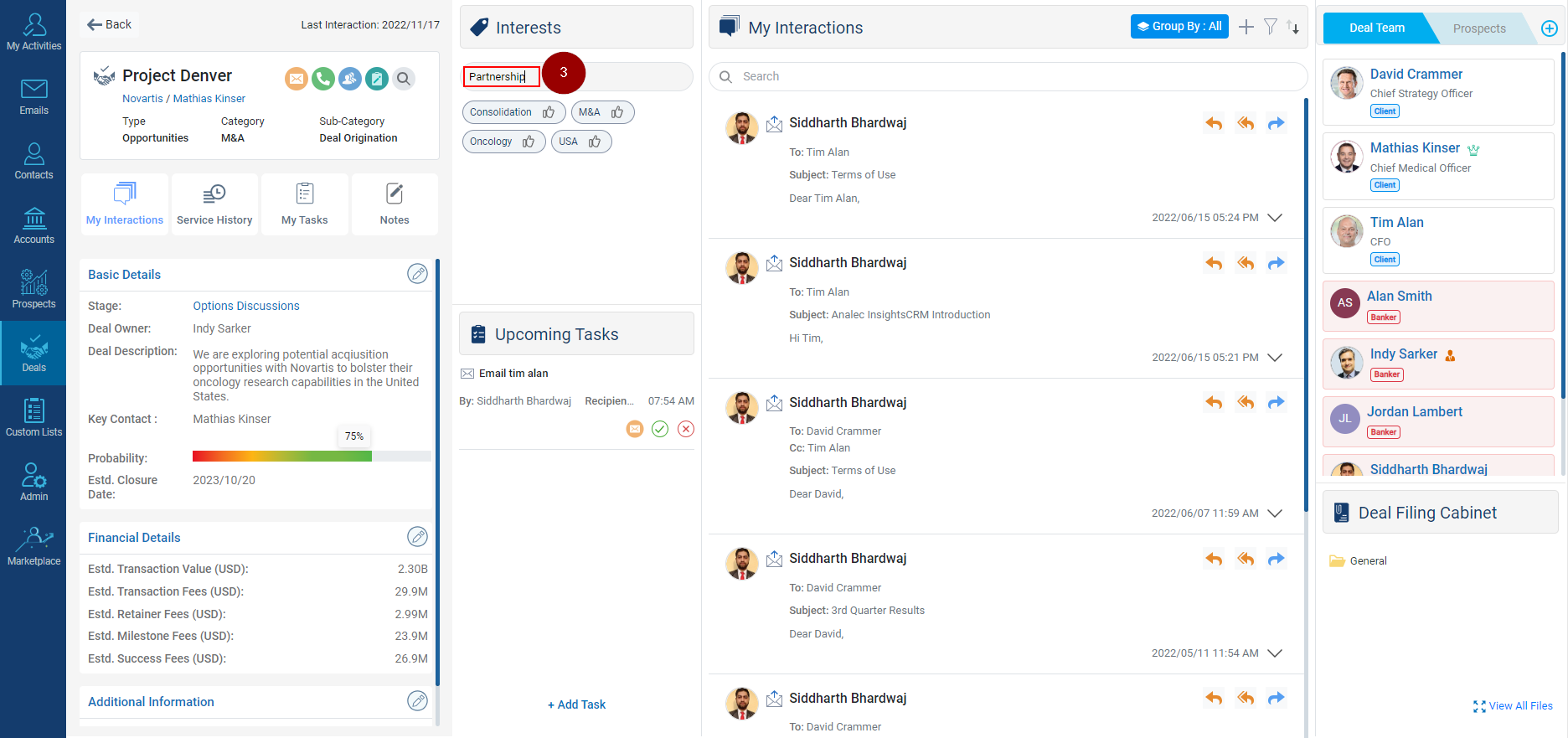Select the Prospects tab in right panel
Screen dimensions: 1568x738
[1479, 28]
